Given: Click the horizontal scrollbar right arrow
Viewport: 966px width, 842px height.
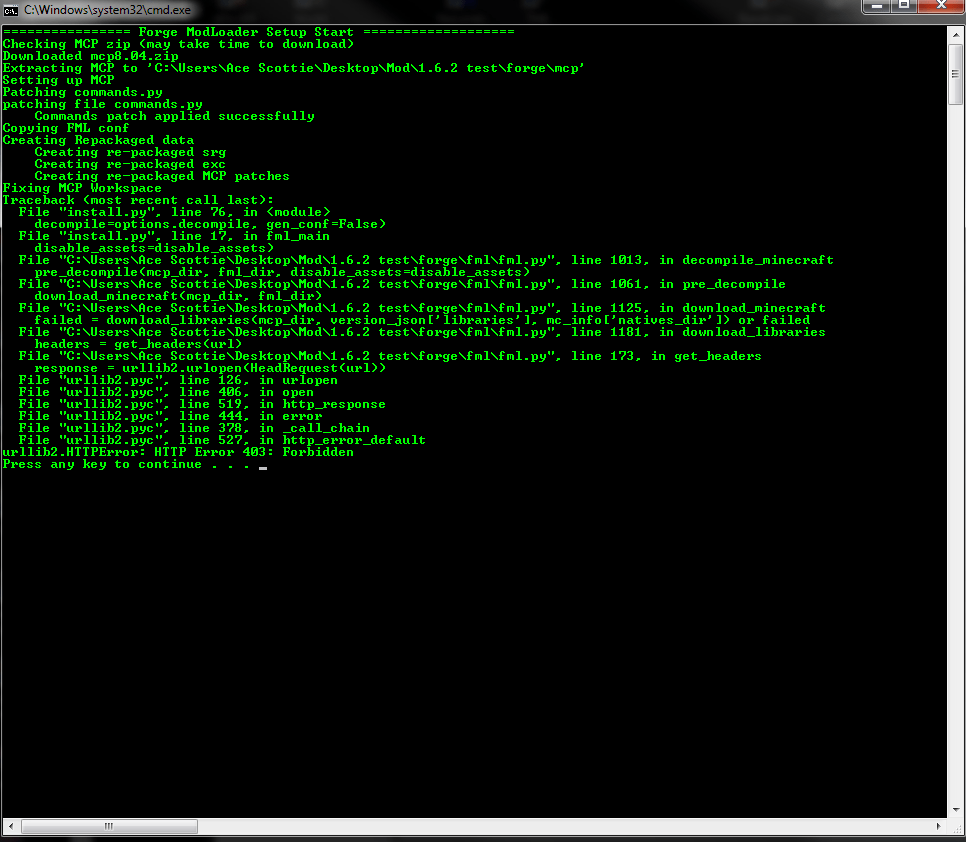Looking at the screenshot, I should click(x=938, y=826).
